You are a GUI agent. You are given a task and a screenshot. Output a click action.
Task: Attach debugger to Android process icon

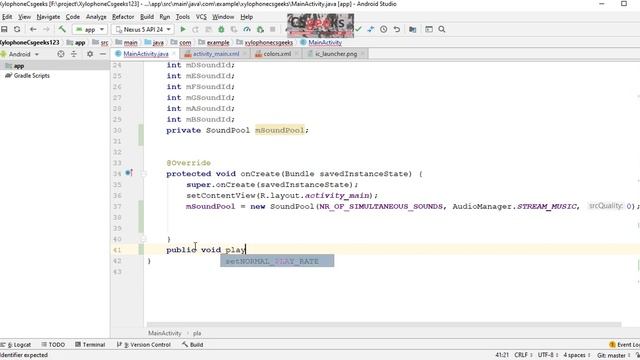pos(260,29)
